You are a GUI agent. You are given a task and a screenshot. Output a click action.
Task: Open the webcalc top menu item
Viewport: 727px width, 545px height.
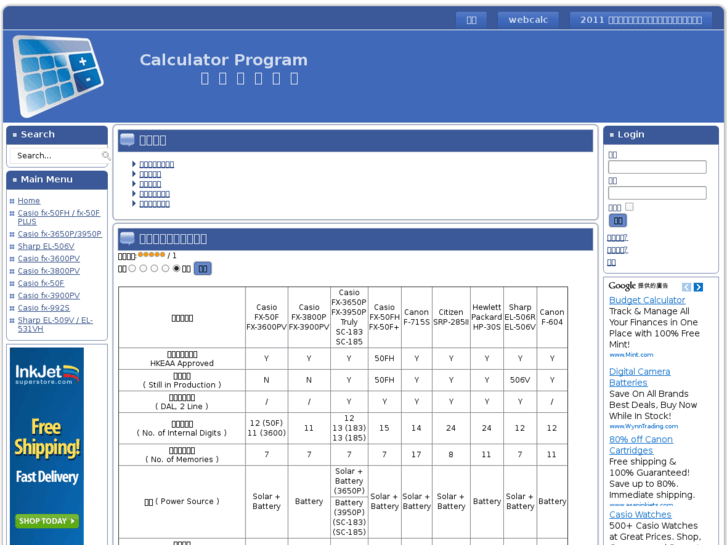tap(528, 20)
